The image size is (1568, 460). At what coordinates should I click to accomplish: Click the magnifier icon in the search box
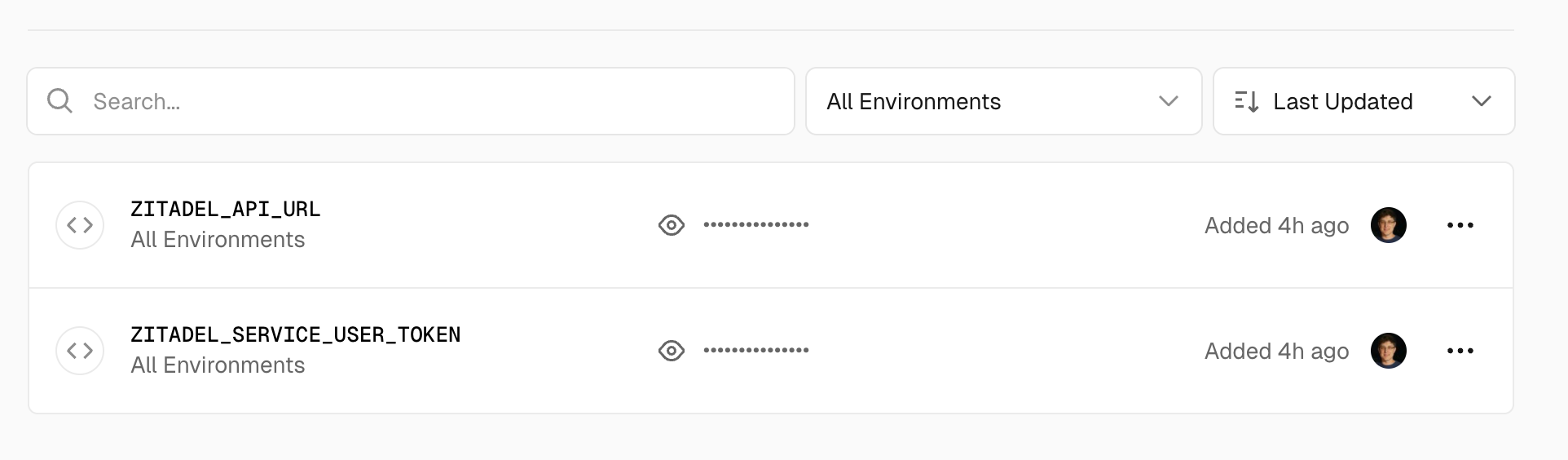[x=59, y=101]
